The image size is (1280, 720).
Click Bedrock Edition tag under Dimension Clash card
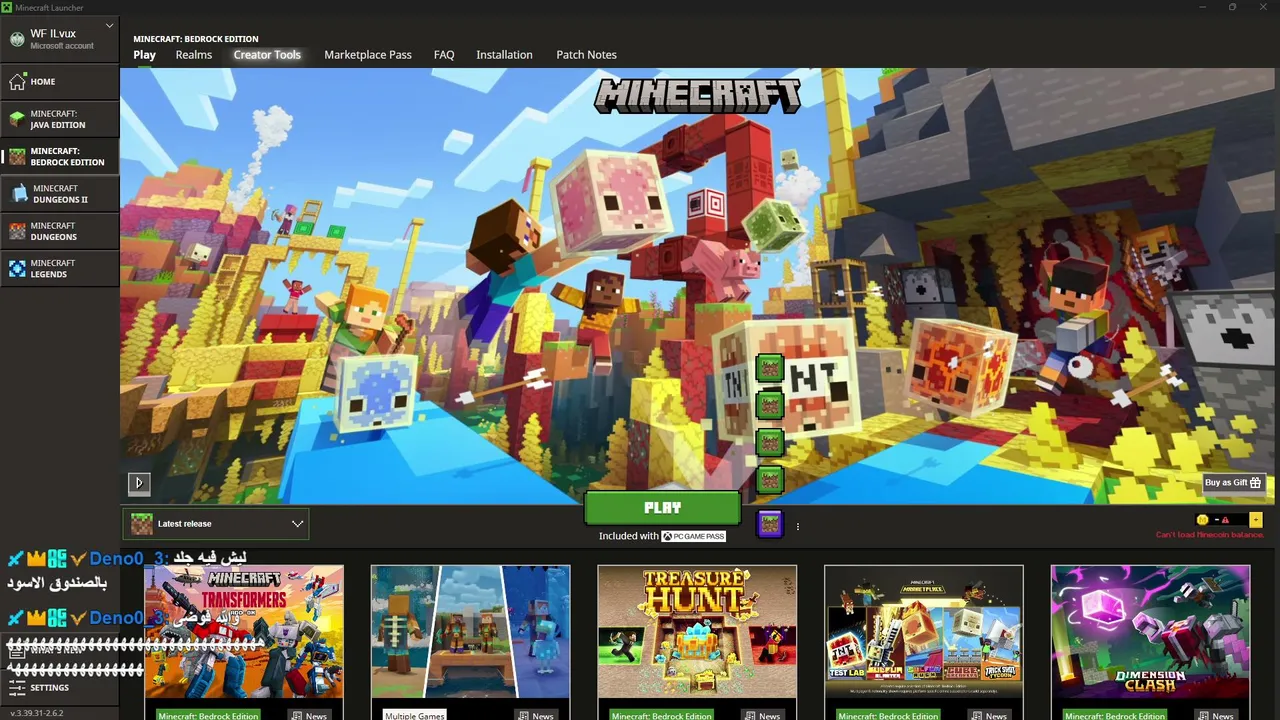[1115, 715]
